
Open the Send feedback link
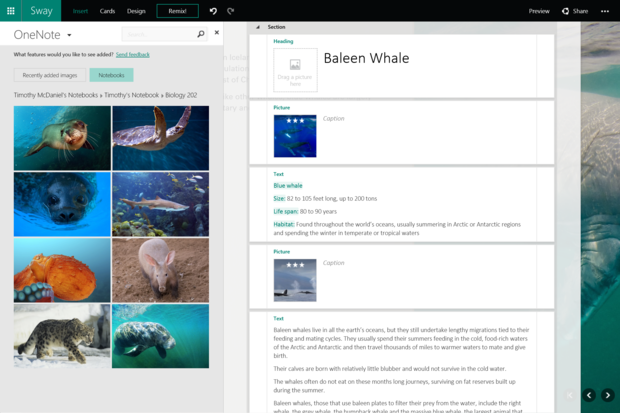coord(132,55)
